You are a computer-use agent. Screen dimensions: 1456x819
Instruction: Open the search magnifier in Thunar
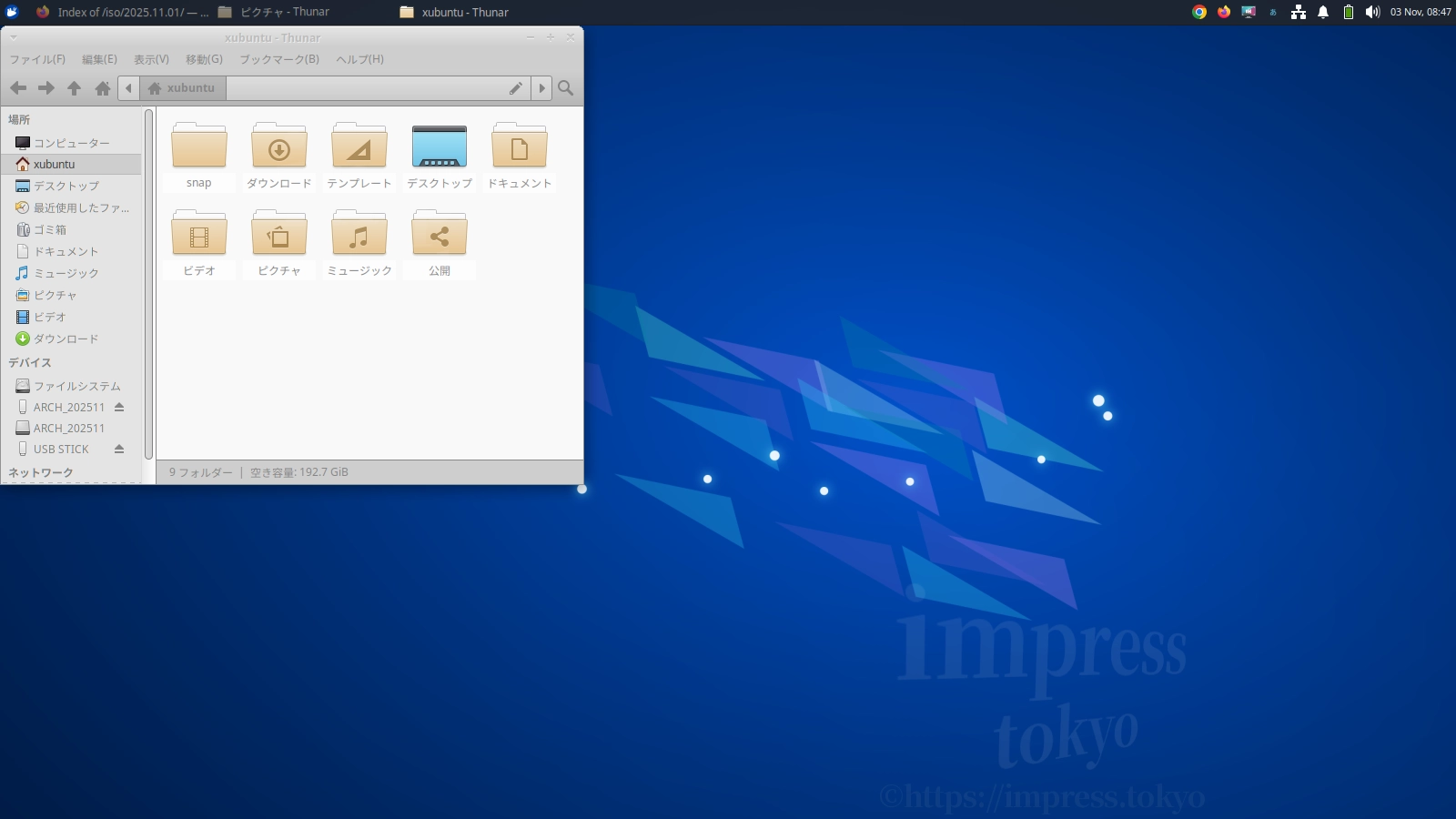(x=566, y=88)
